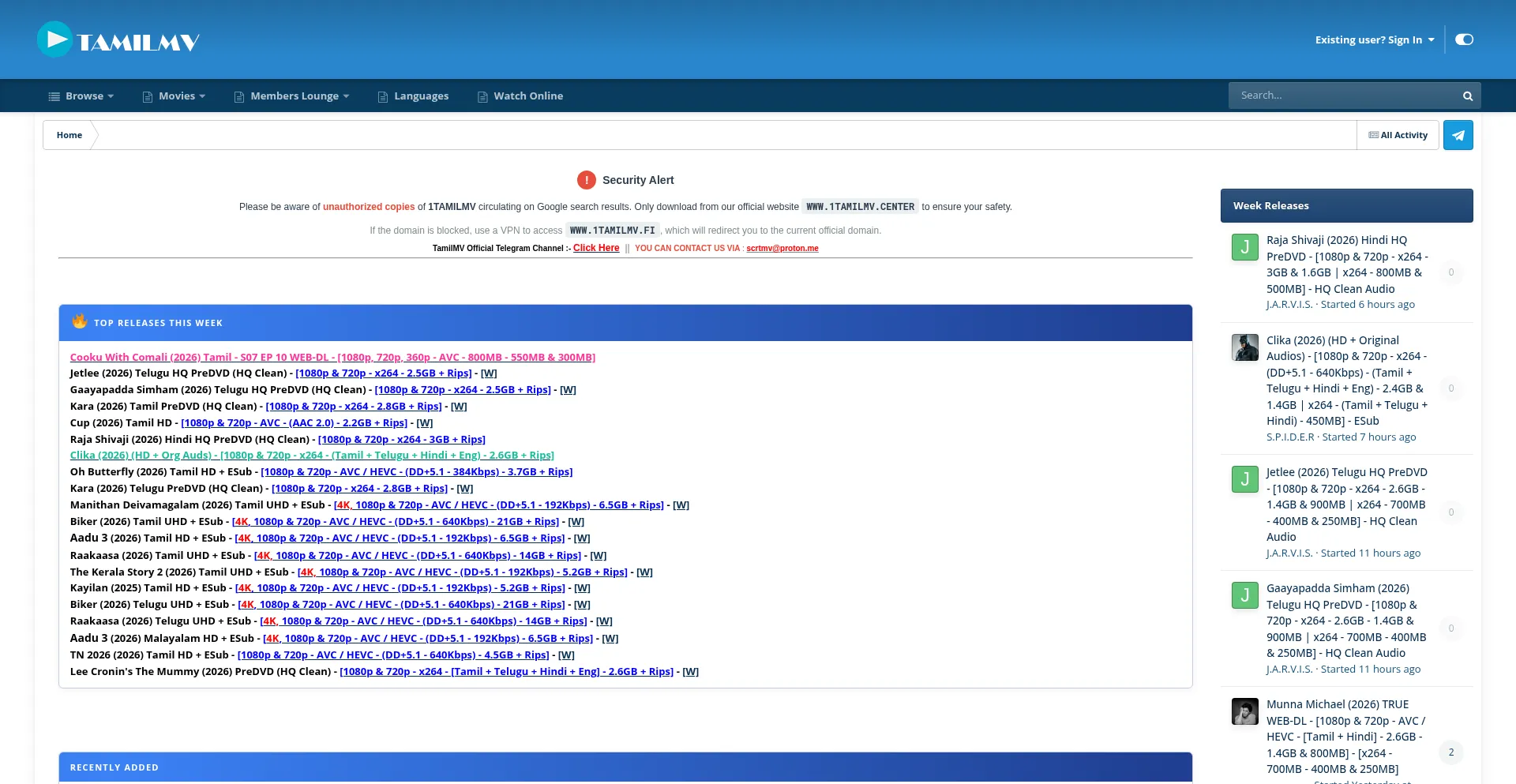Click the scrtmv@proton.me contact email

point(782,248)
